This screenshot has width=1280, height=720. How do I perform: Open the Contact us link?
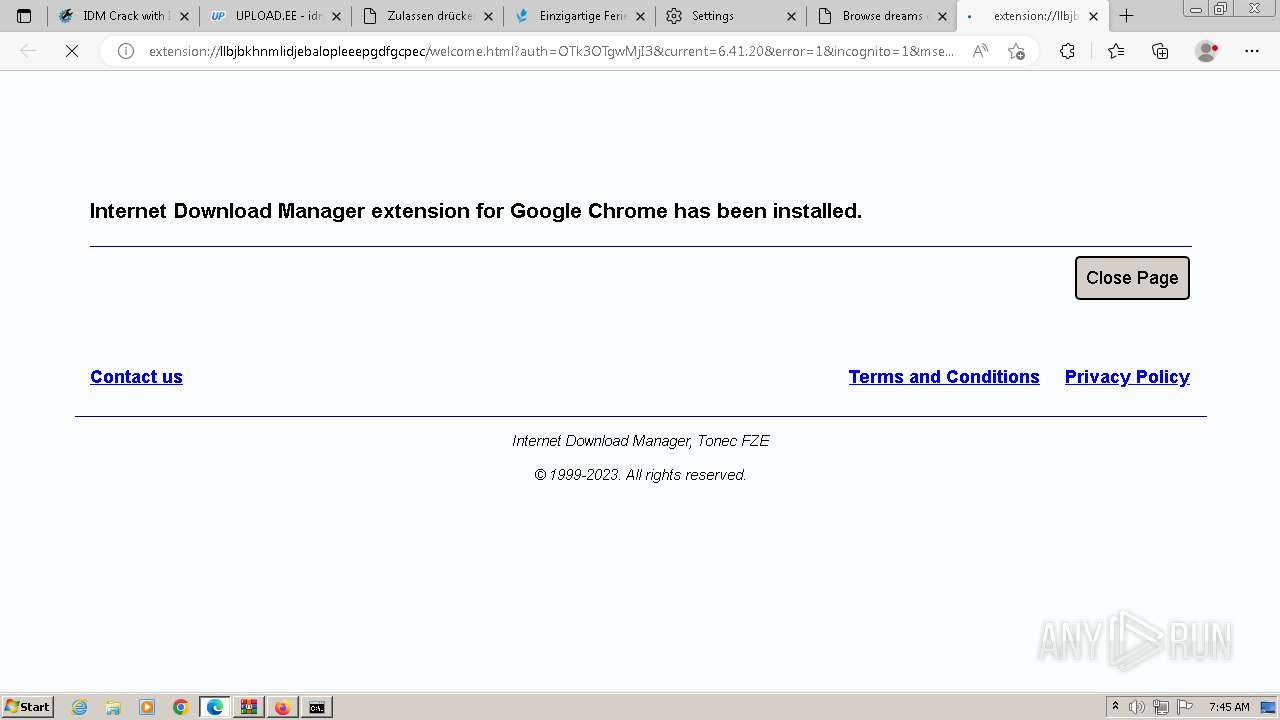136,377
